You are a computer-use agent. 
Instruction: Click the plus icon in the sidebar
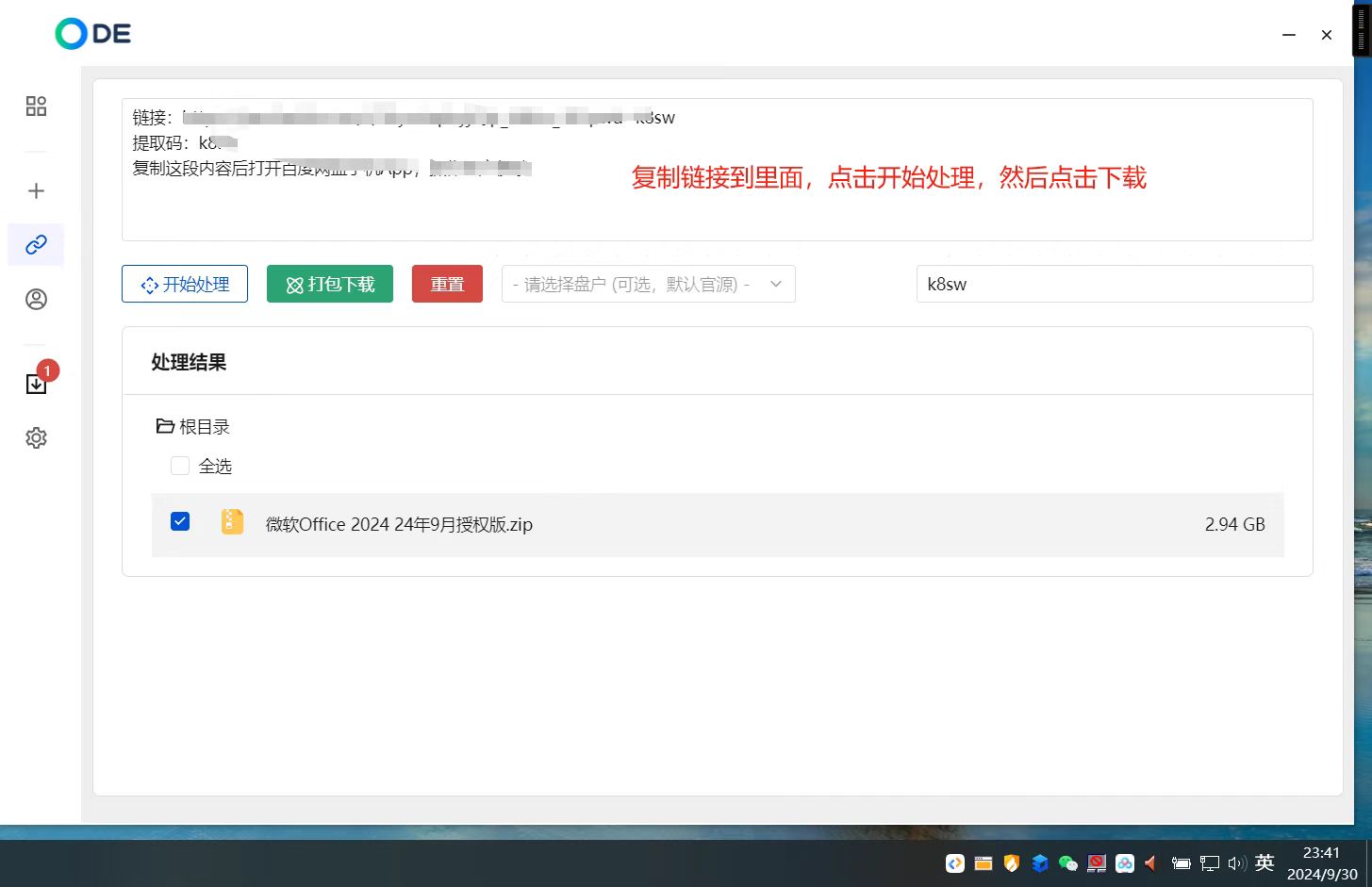36,191
